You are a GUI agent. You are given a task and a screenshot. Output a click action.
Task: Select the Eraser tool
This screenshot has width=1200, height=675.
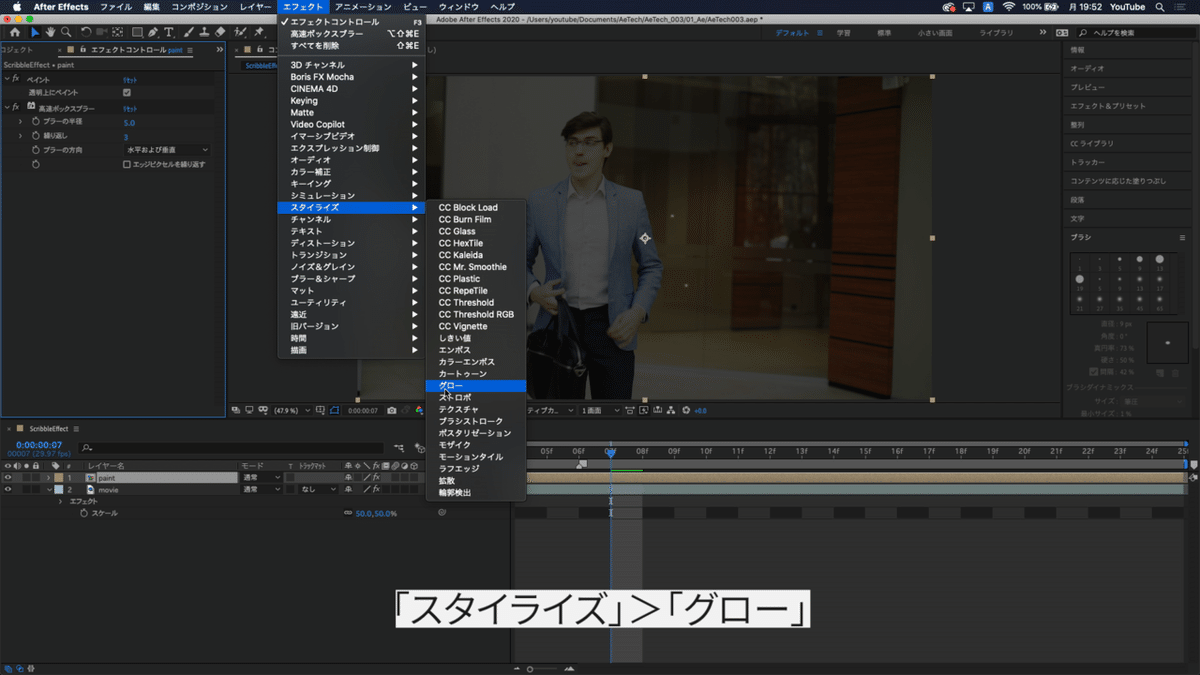(220, 32)
